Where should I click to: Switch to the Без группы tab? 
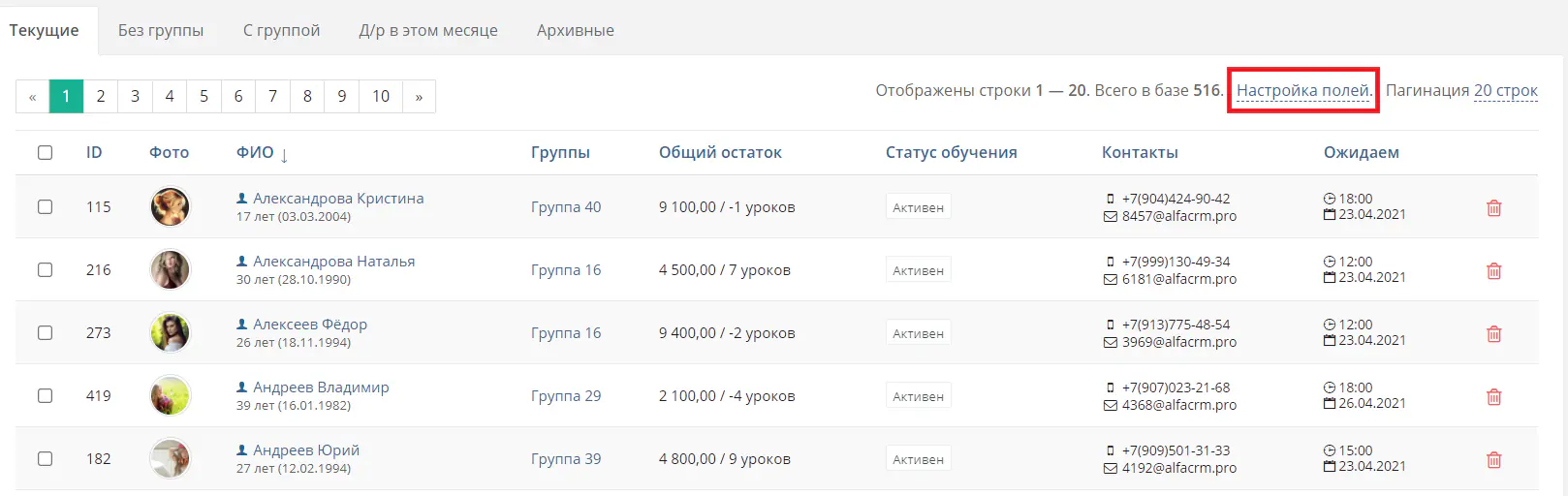[x=161, y=30]
